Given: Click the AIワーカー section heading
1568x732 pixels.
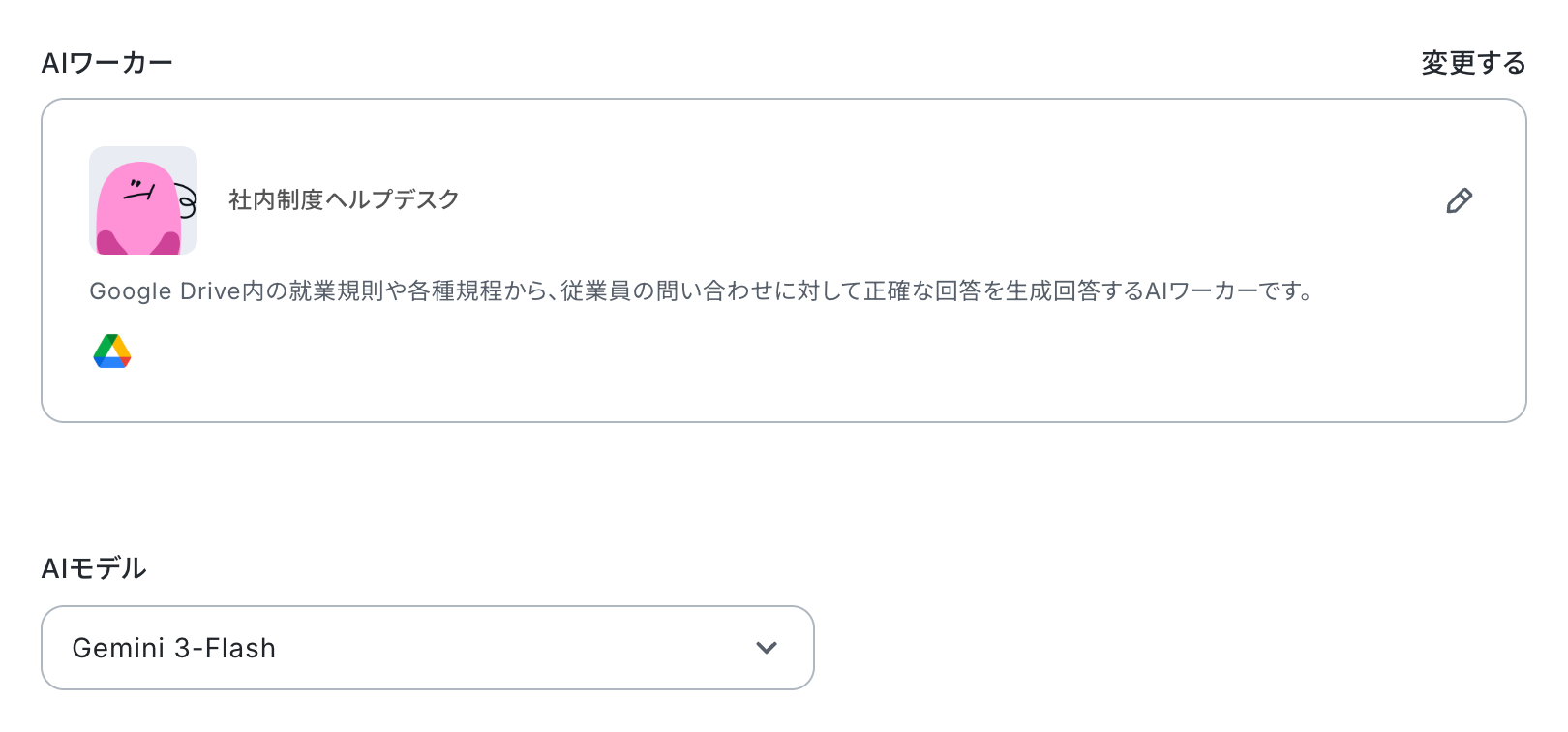Looking at the screenshot, I should click(x=106, y=63).
